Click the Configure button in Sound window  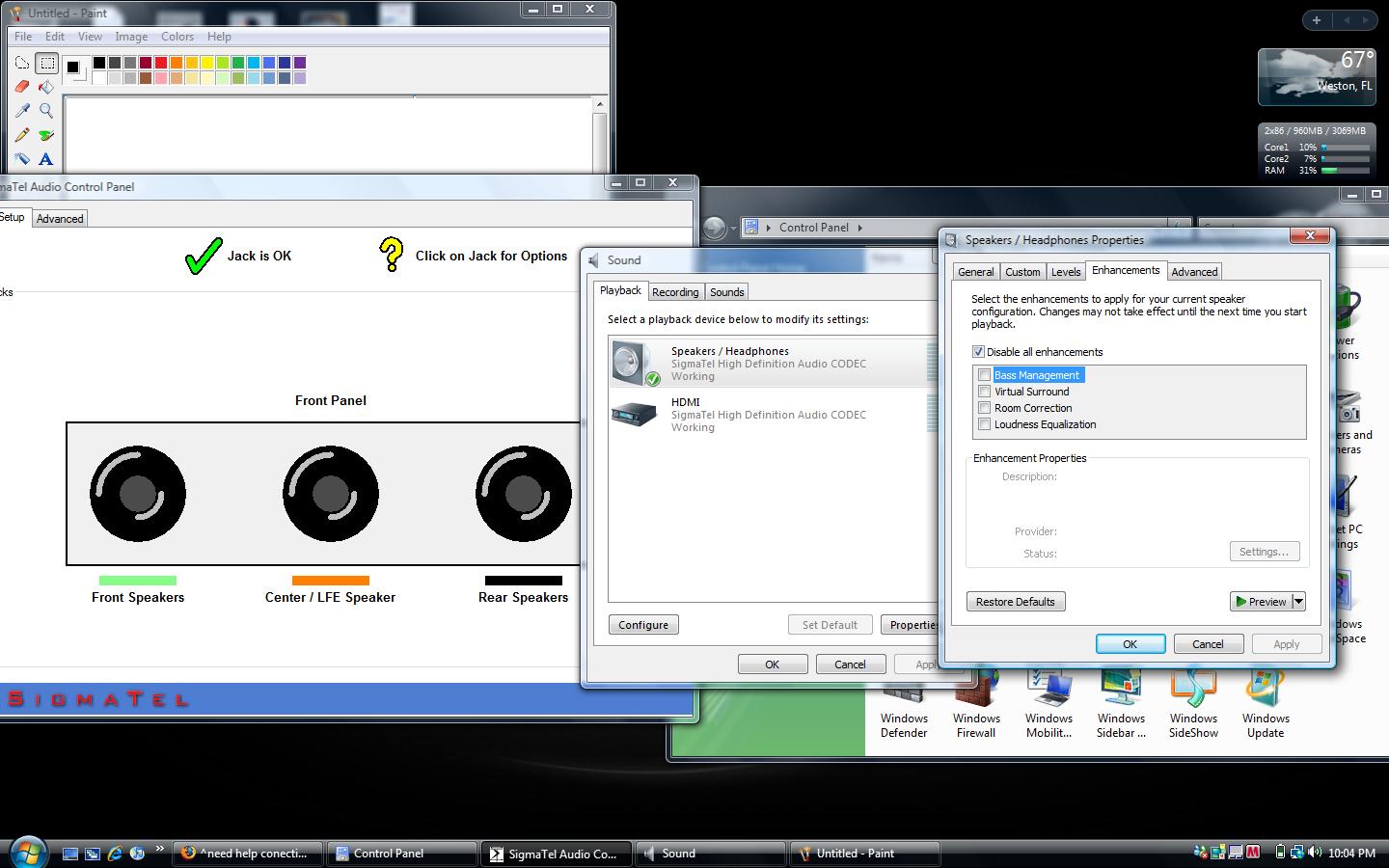[643, 625]
